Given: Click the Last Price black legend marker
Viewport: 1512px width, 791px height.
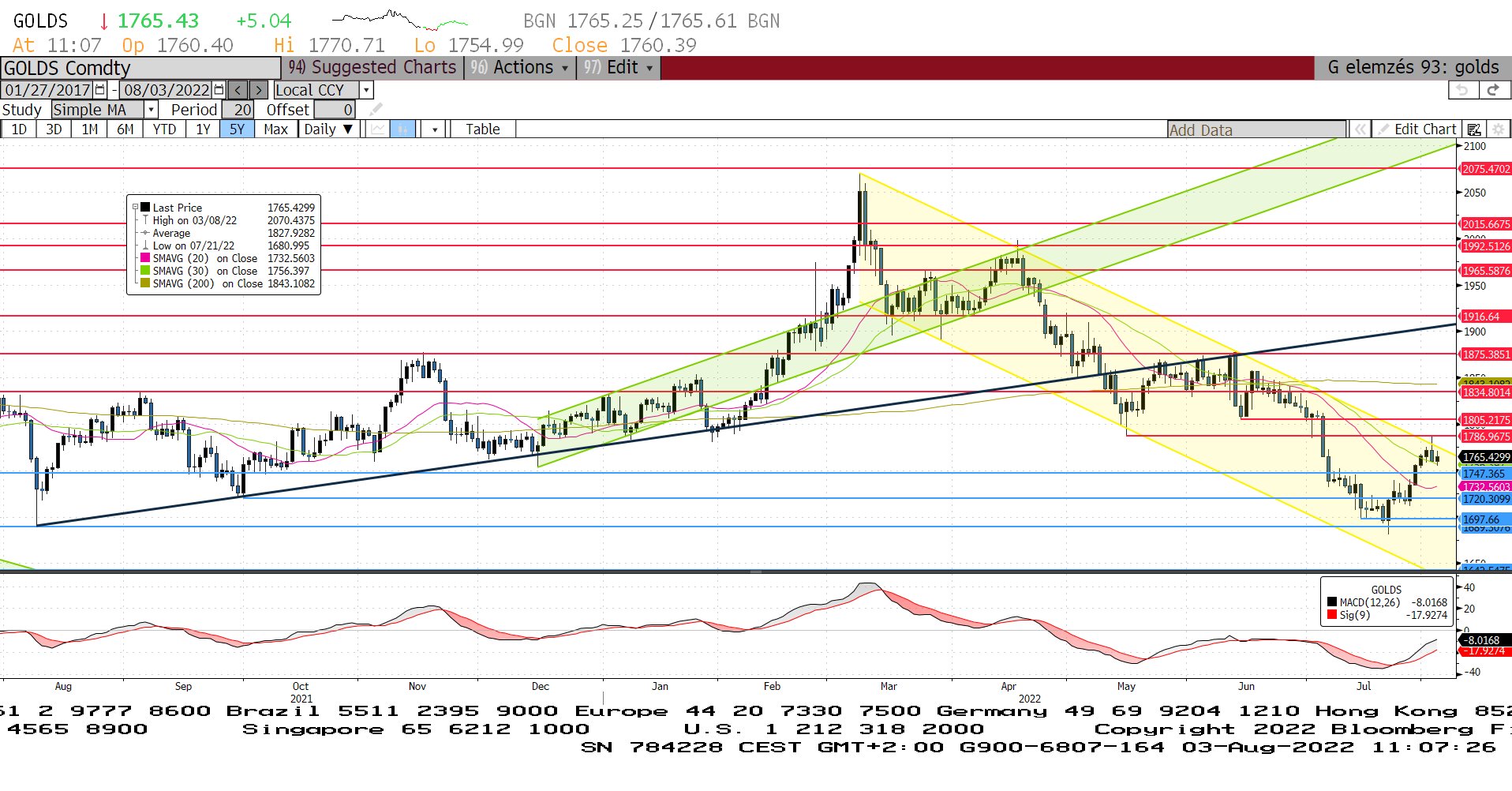Looking at the screenshot, I should 145,208.
